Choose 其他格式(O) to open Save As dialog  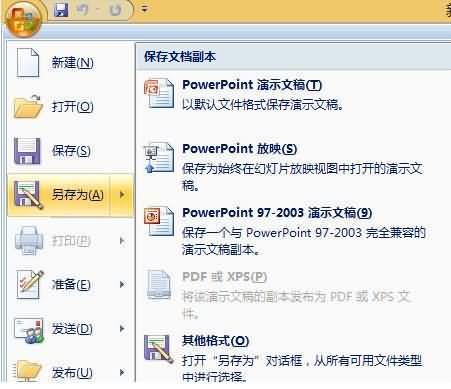[x=215, y=341]
